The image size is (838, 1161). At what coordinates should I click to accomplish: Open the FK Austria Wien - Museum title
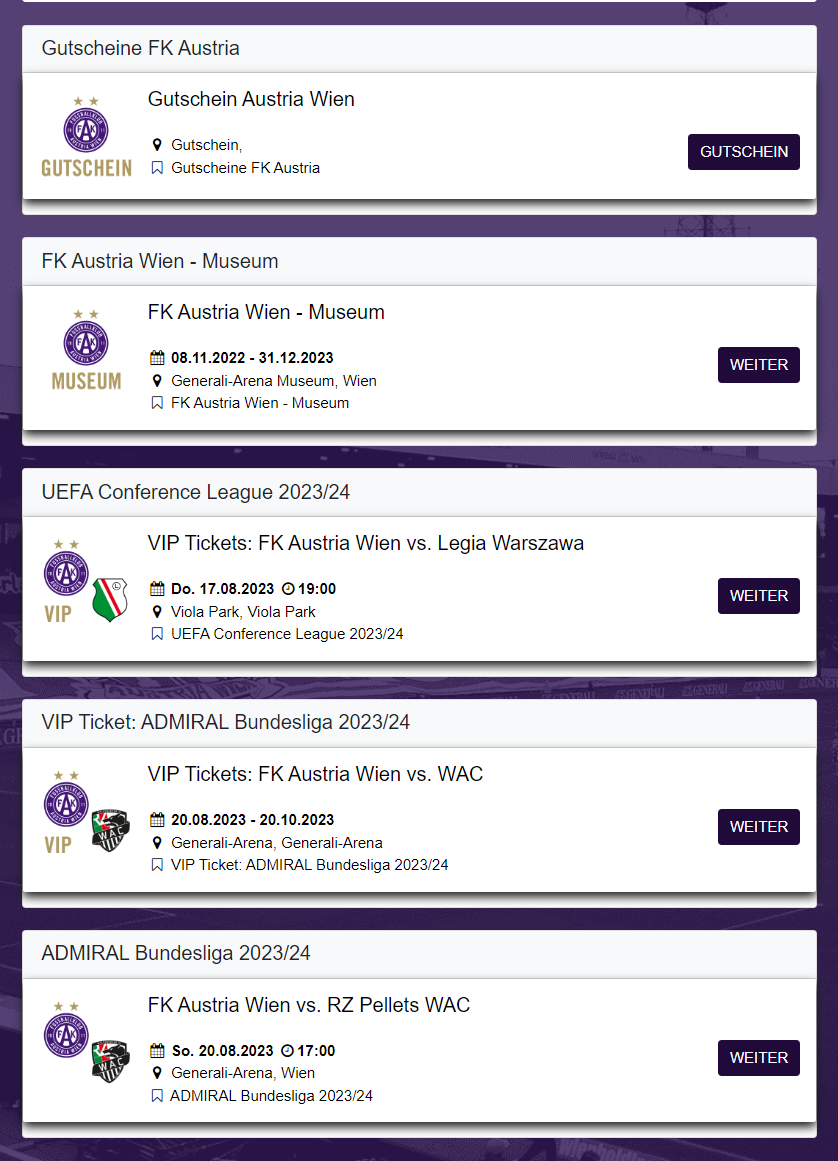coord(266,312)
